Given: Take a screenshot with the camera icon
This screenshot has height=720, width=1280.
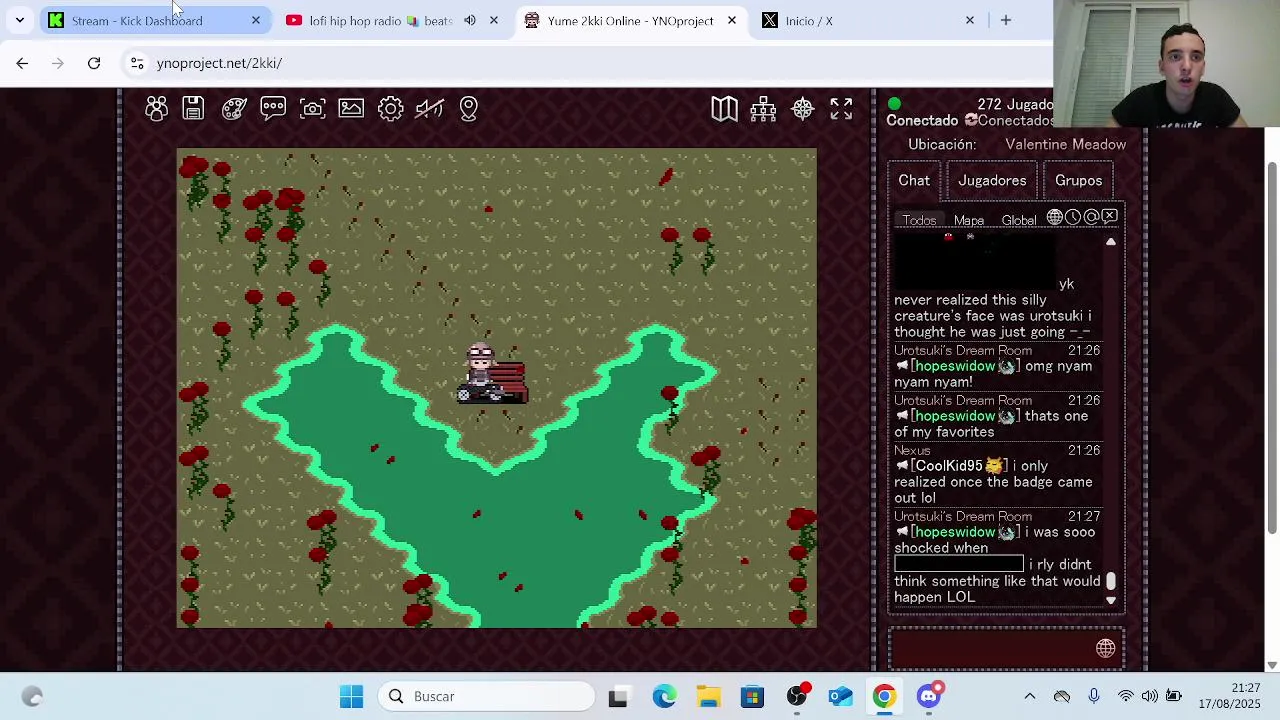Looking at the screenshot, I should pyautogui.click(x=312, y=109).
